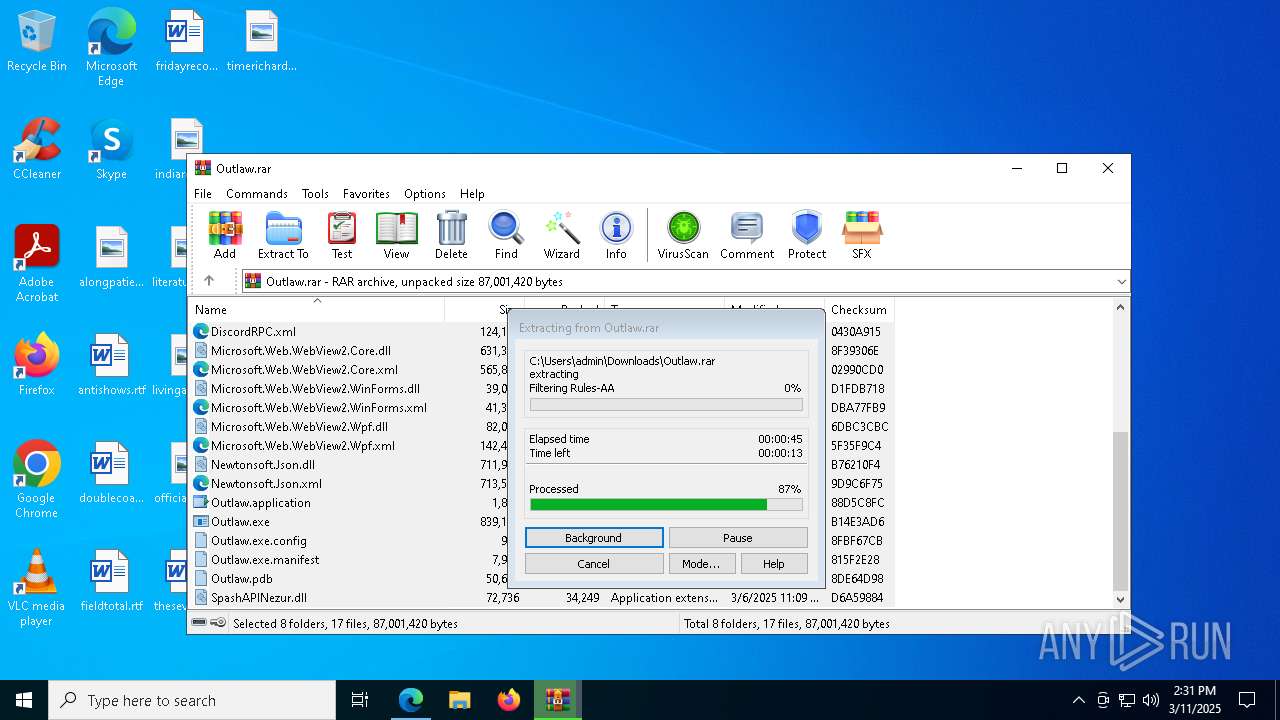Sort by the Name column header
This screenshot has width=1280, height=720.
pos(318,310)
